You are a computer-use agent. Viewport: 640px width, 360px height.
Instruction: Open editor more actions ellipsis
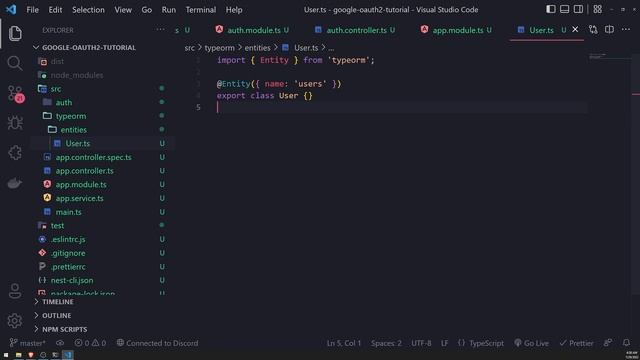coord(626,29)
